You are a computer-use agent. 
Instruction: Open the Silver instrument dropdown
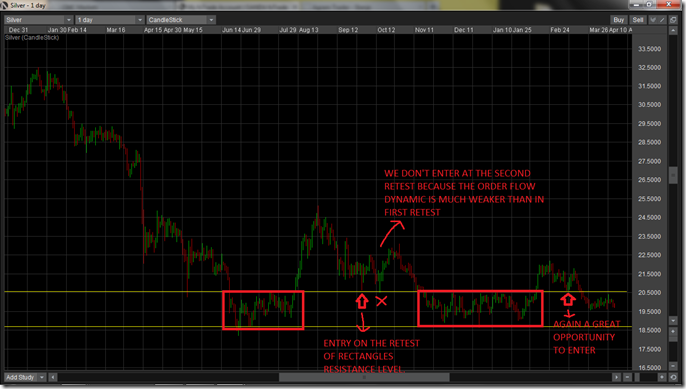[x=38, y=20]
